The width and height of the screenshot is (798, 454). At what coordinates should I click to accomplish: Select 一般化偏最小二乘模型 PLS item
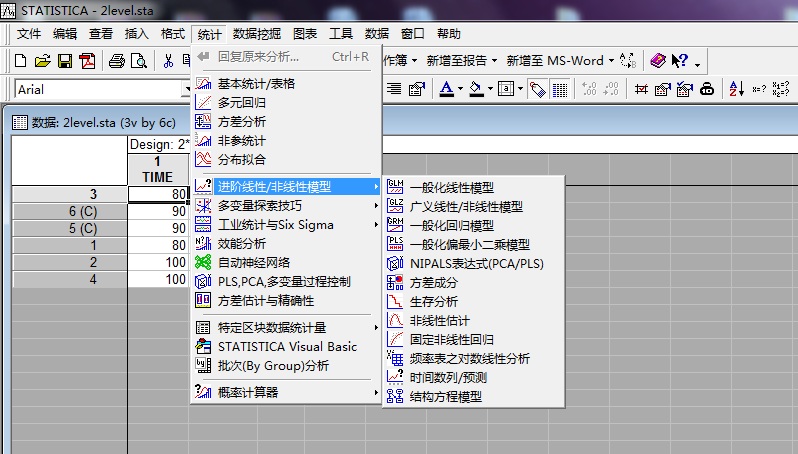tap(473, 244)
